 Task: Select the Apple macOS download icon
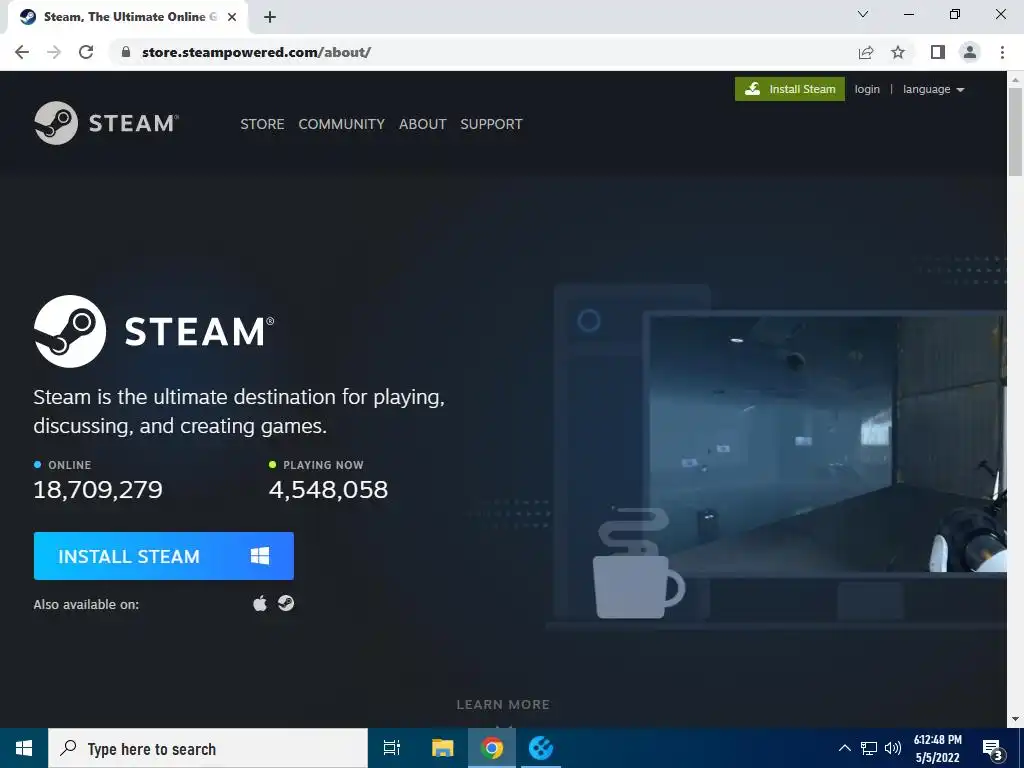(x=260, y=603)
